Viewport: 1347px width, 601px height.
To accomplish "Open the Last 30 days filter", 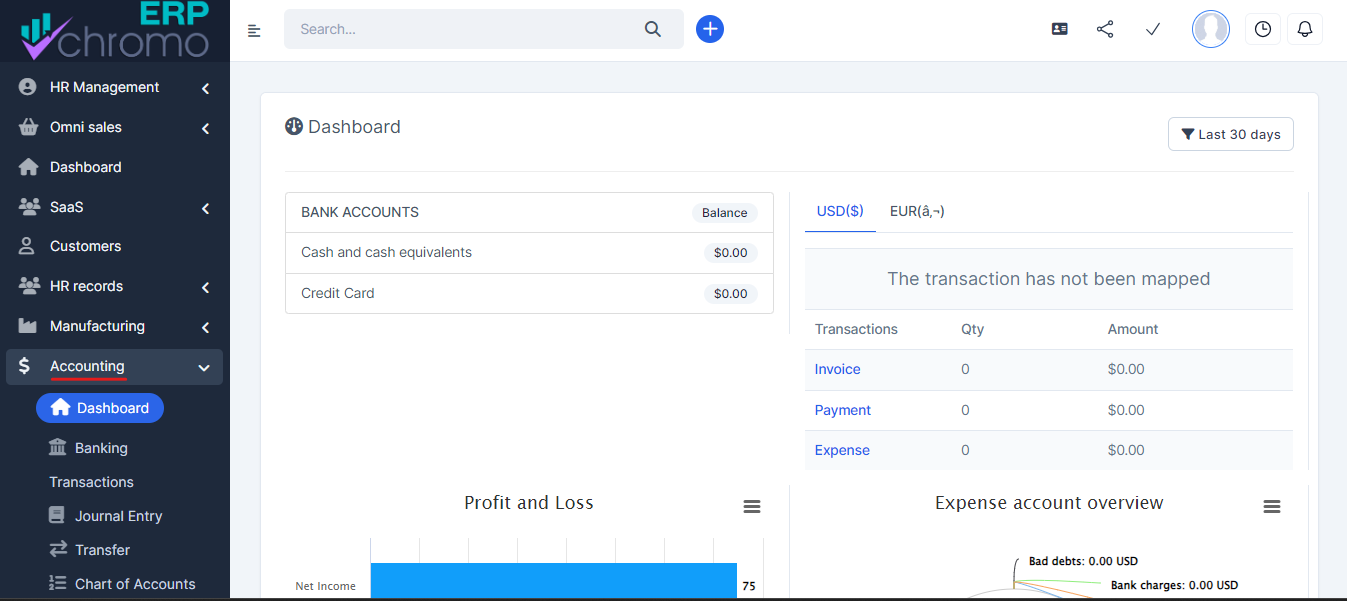I will [1230, 134].
